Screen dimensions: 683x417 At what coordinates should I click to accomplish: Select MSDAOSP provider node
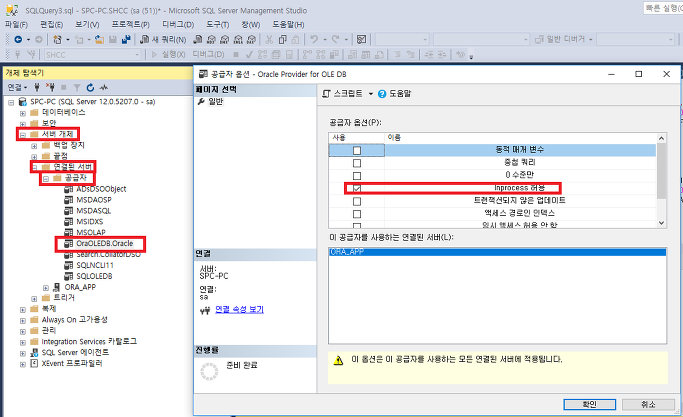[94, 200]
